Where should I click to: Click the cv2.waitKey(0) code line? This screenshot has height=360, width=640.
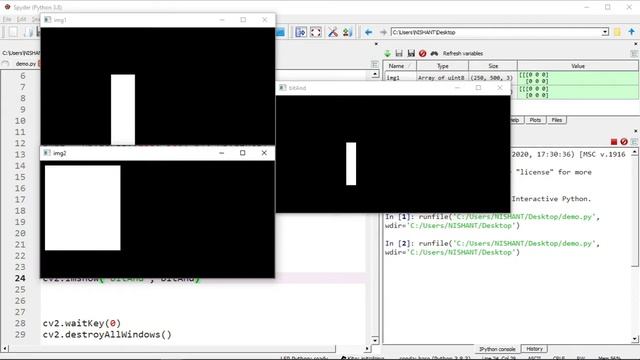pos(82,323)
